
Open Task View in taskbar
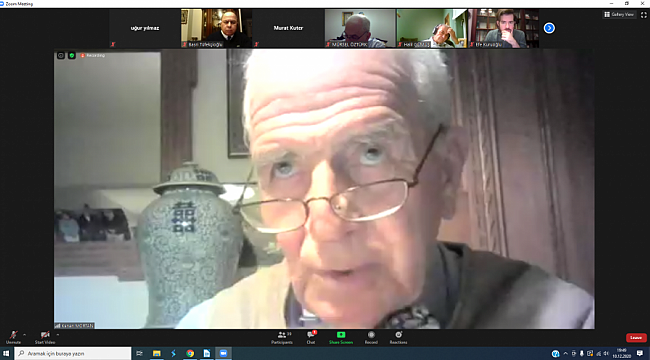click(x=140, y=353)
